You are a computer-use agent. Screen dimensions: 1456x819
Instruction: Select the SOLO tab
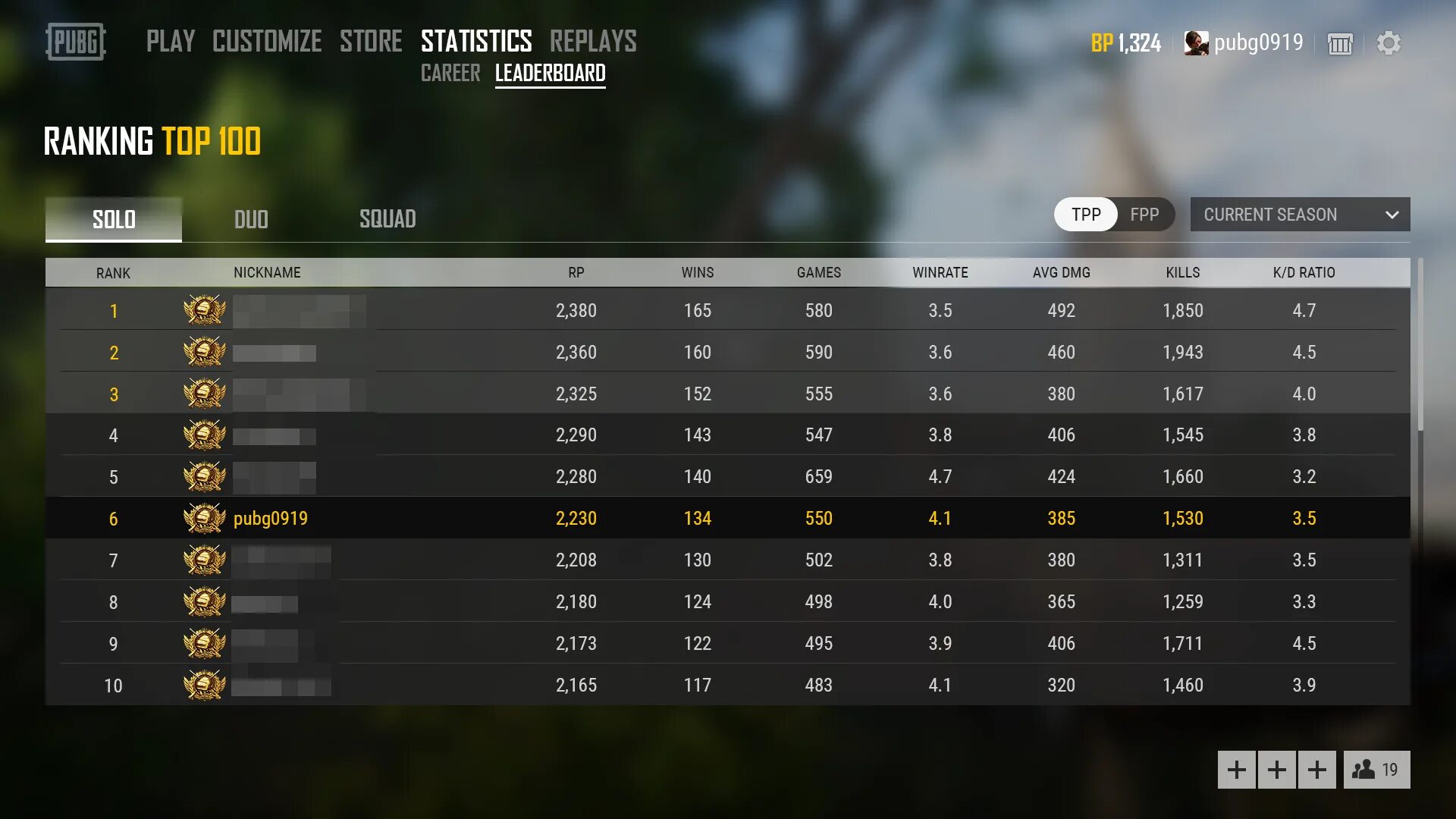(113, 219)
